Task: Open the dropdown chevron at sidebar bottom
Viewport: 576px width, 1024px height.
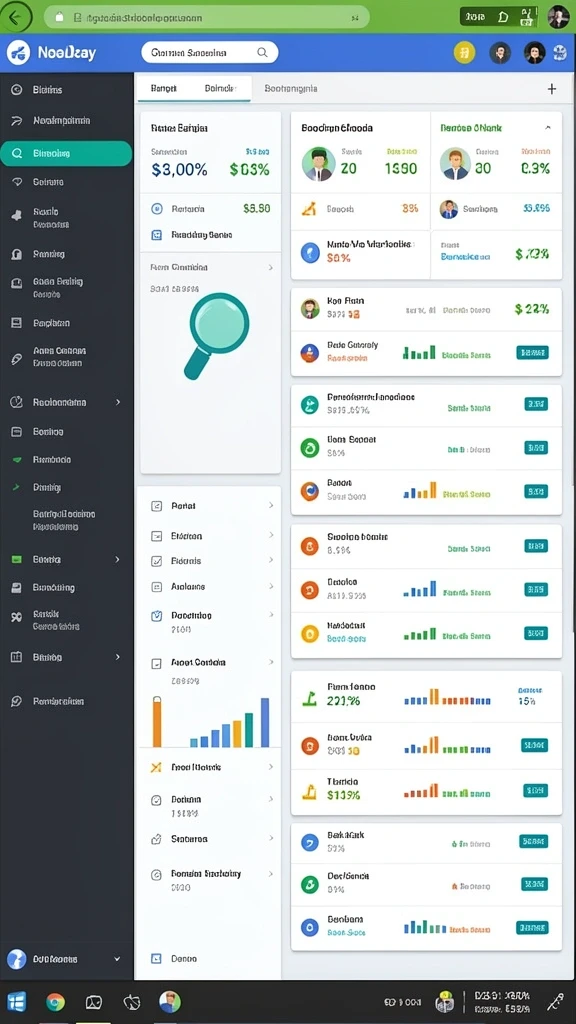Action: point(117,959)
